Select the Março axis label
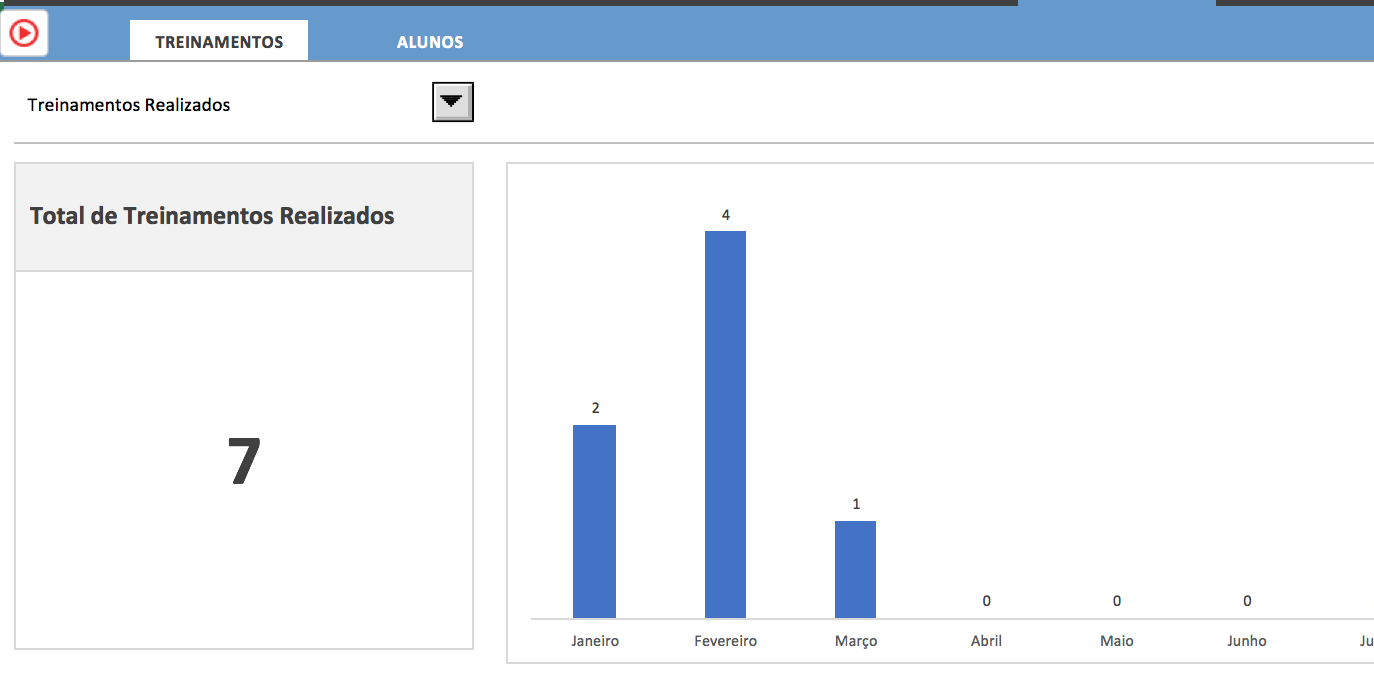 (856, 641)
